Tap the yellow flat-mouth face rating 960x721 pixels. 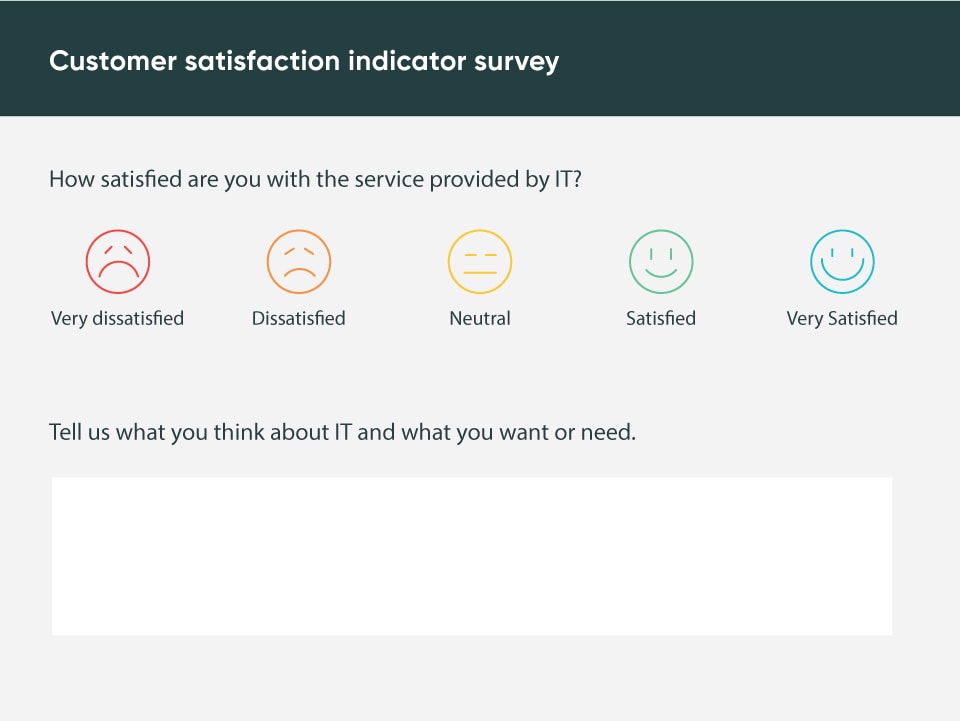coord(480,261)
